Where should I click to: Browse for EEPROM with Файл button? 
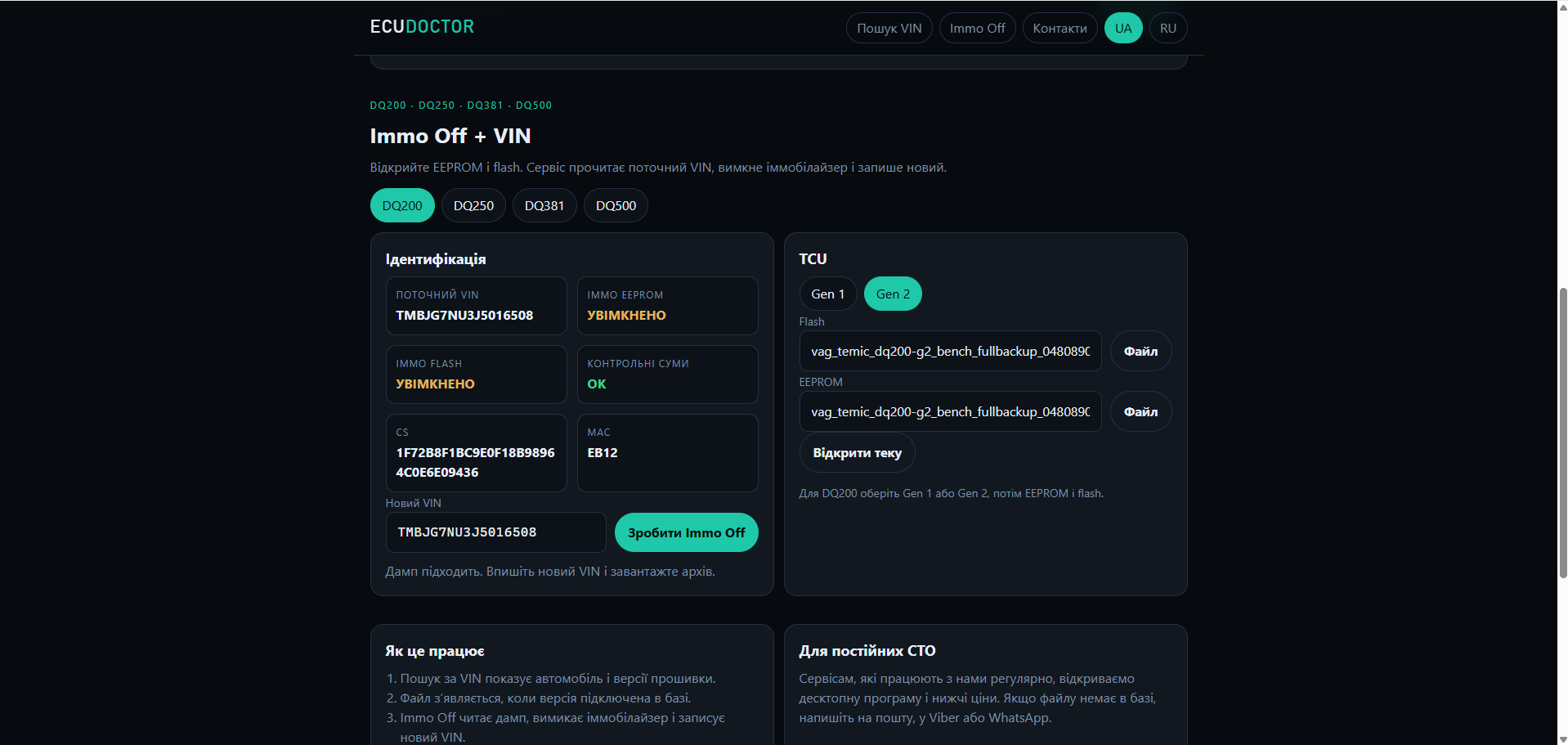(1140, 411)
